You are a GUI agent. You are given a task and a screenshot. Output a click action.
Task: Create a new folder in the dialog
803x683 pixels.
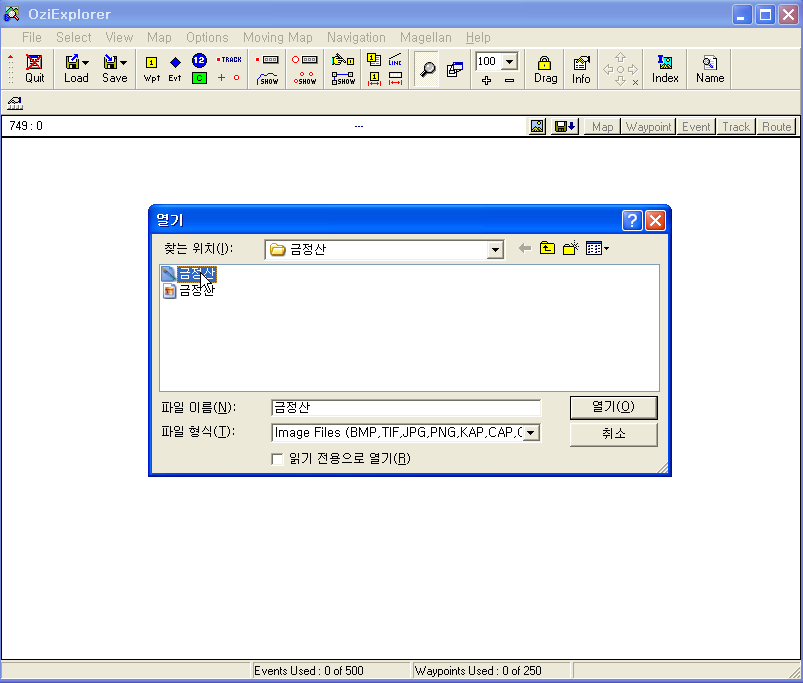click(x=570, y=248)
